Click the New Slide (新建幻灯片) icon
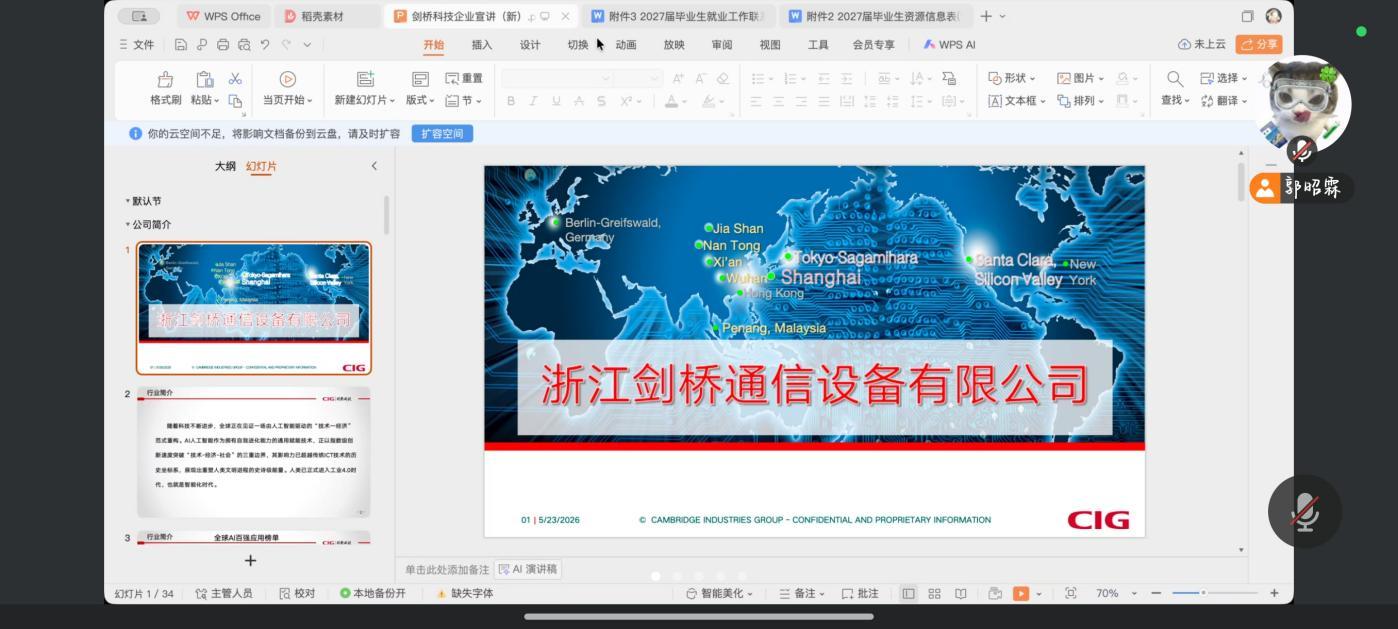The image size is (1398, 629). [x=365, y=79]
